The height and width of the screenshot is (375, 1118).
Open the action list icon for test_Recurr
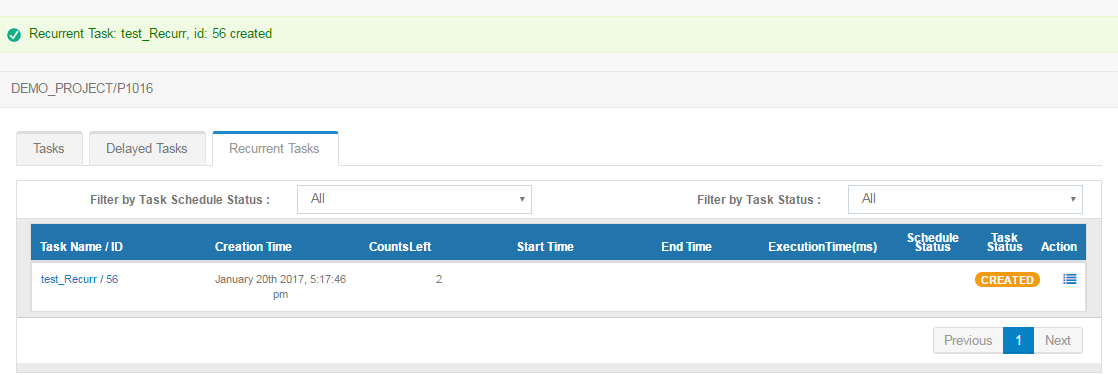(x=1070, y=279)
